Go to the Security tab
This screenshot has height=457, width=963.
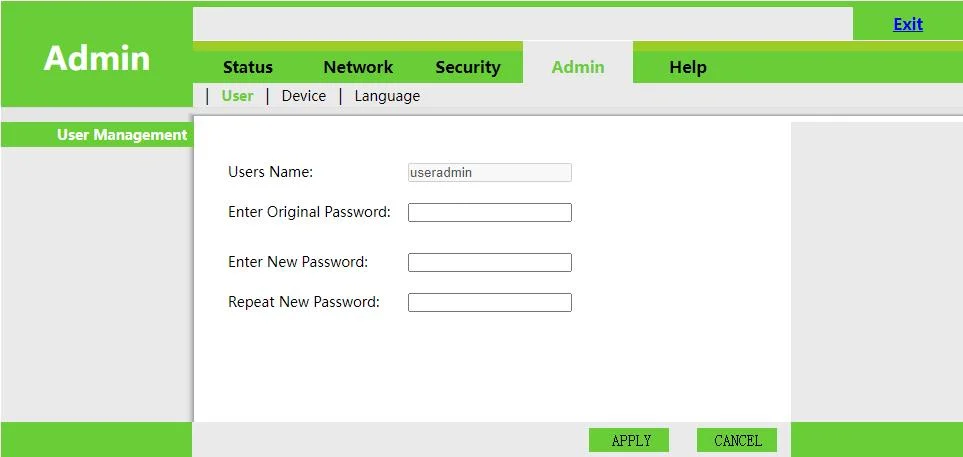coord(467,67)
